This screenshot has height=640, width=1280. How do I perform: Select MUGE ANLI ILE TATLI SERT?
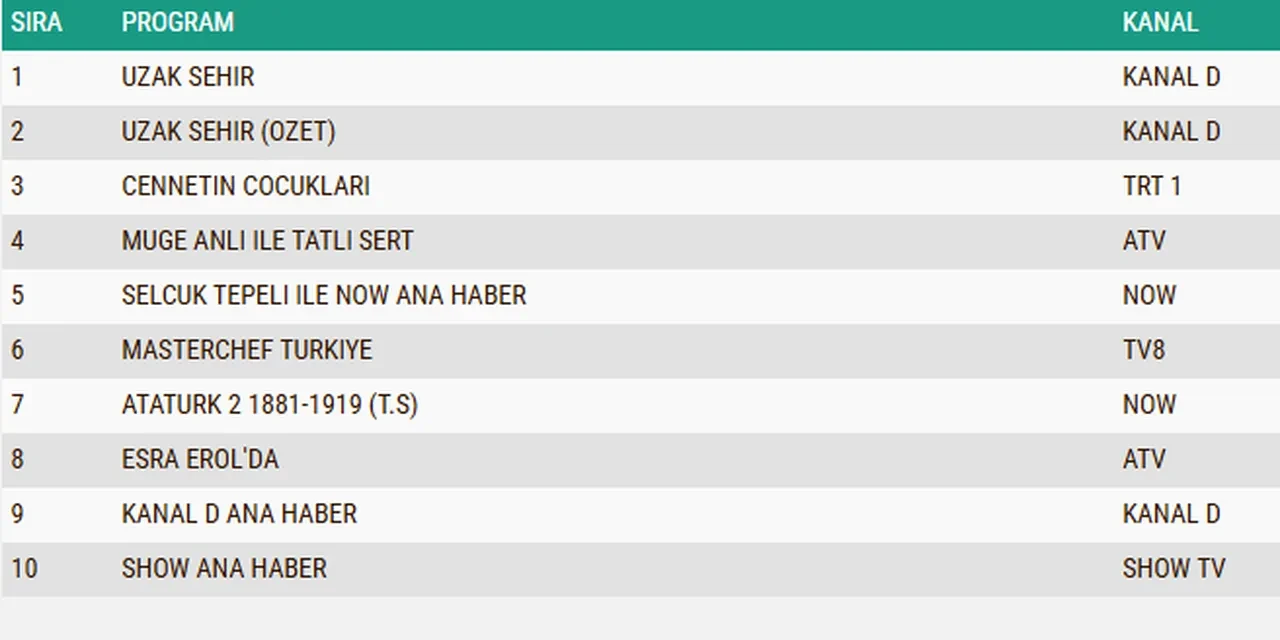pyautogui.click(x=267, y=241)
